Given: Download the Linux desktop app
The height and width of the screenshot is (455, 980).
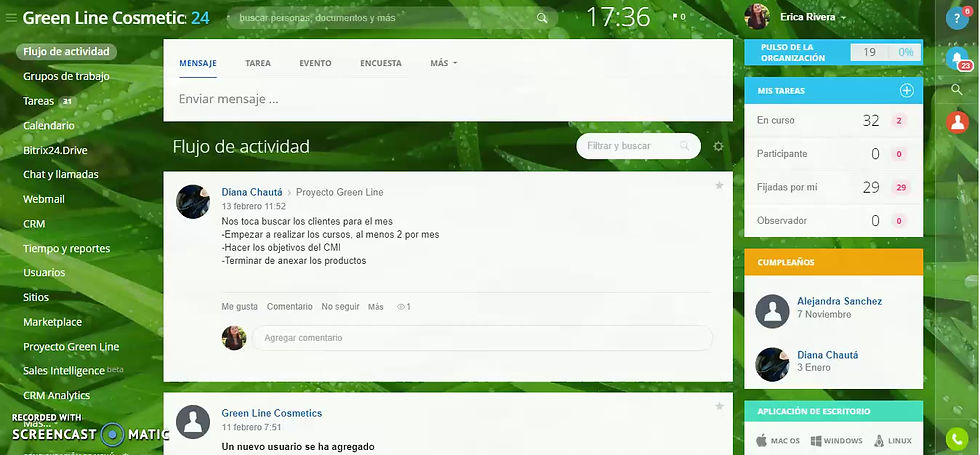Looking at the screenshot, I should [892, 441].
